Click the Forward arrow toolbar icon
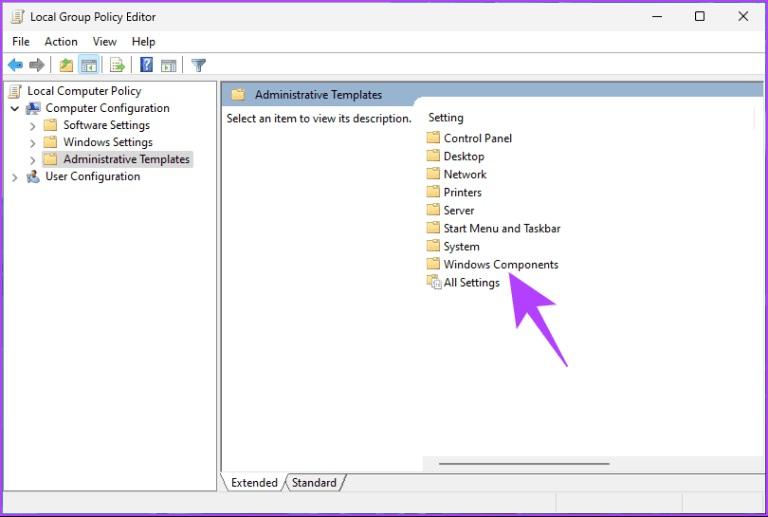Image resolution: width=768 pixels, height=517 pixels. coord(37,65)
